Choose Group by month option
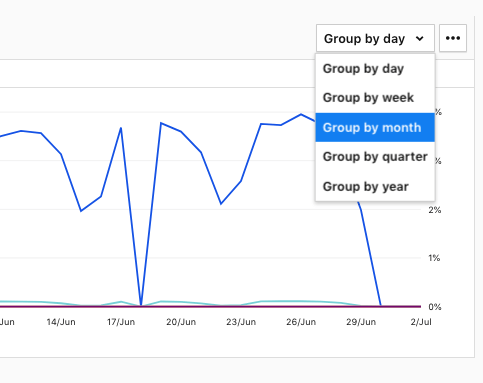 [x=375, y=127]
